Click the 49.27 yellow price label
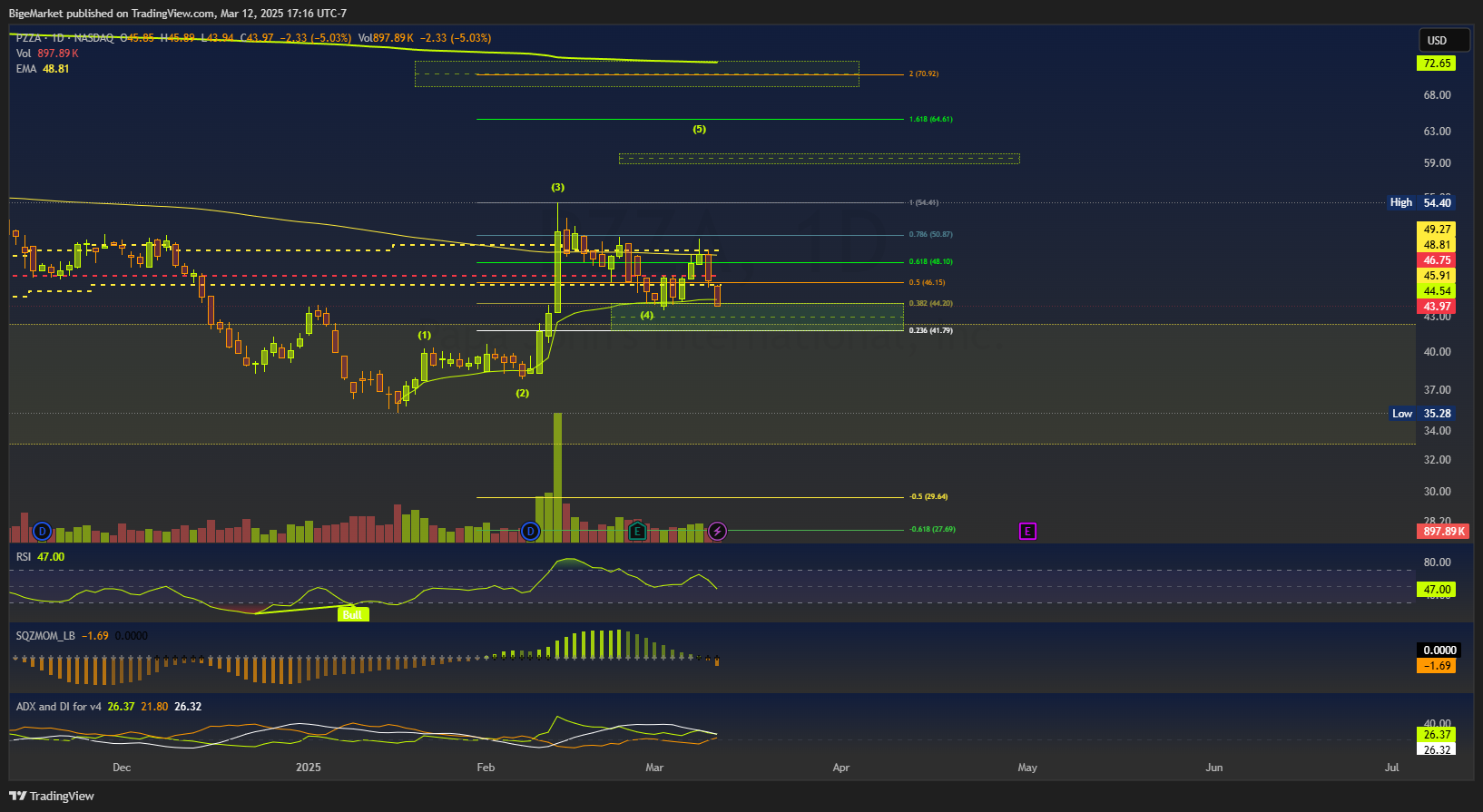Image resolution: width=1483 pixels, height=812 pixels. coord(1437,230)
